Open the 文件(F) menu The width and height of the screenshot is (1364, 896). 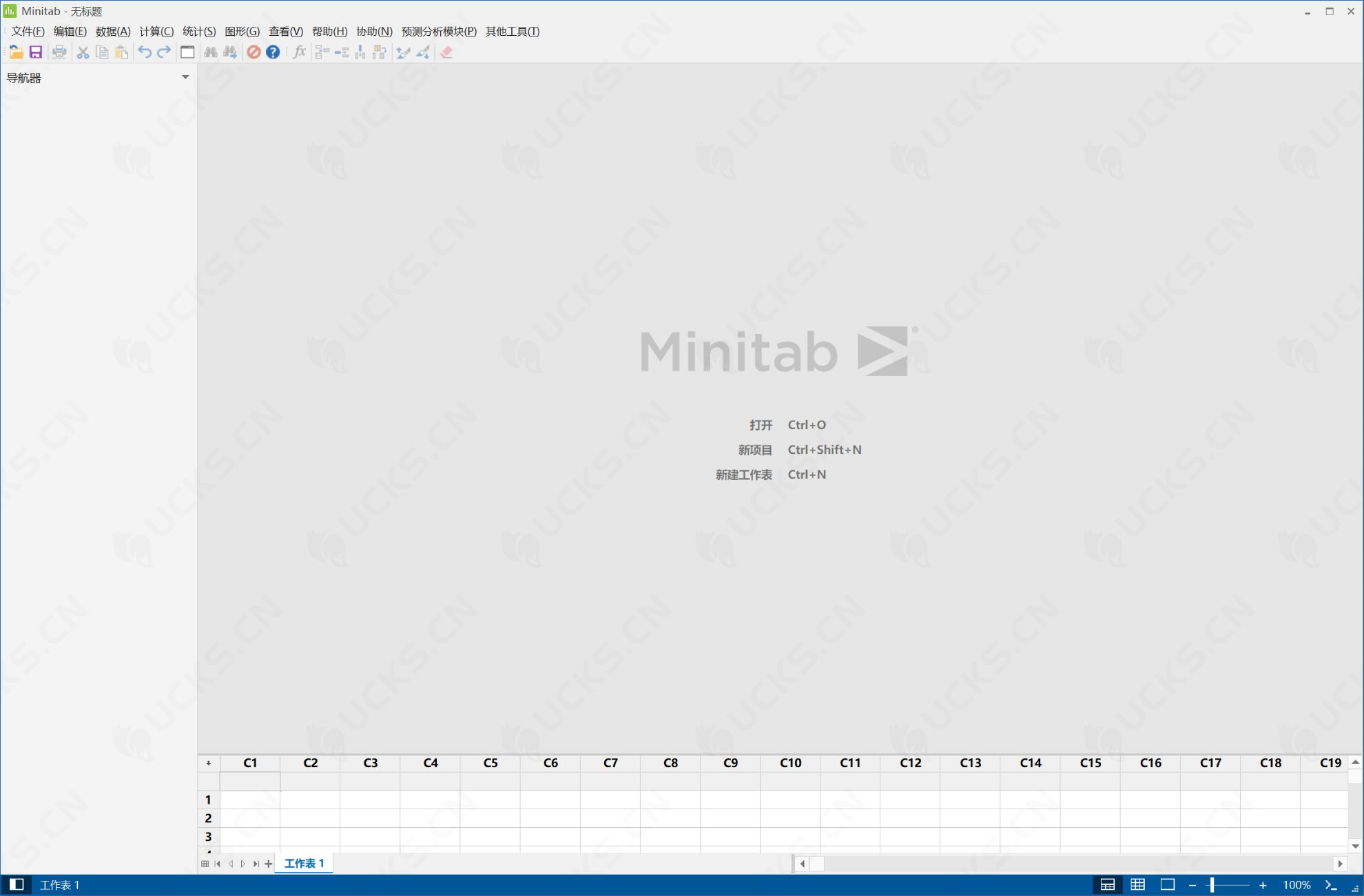[28, 32]
